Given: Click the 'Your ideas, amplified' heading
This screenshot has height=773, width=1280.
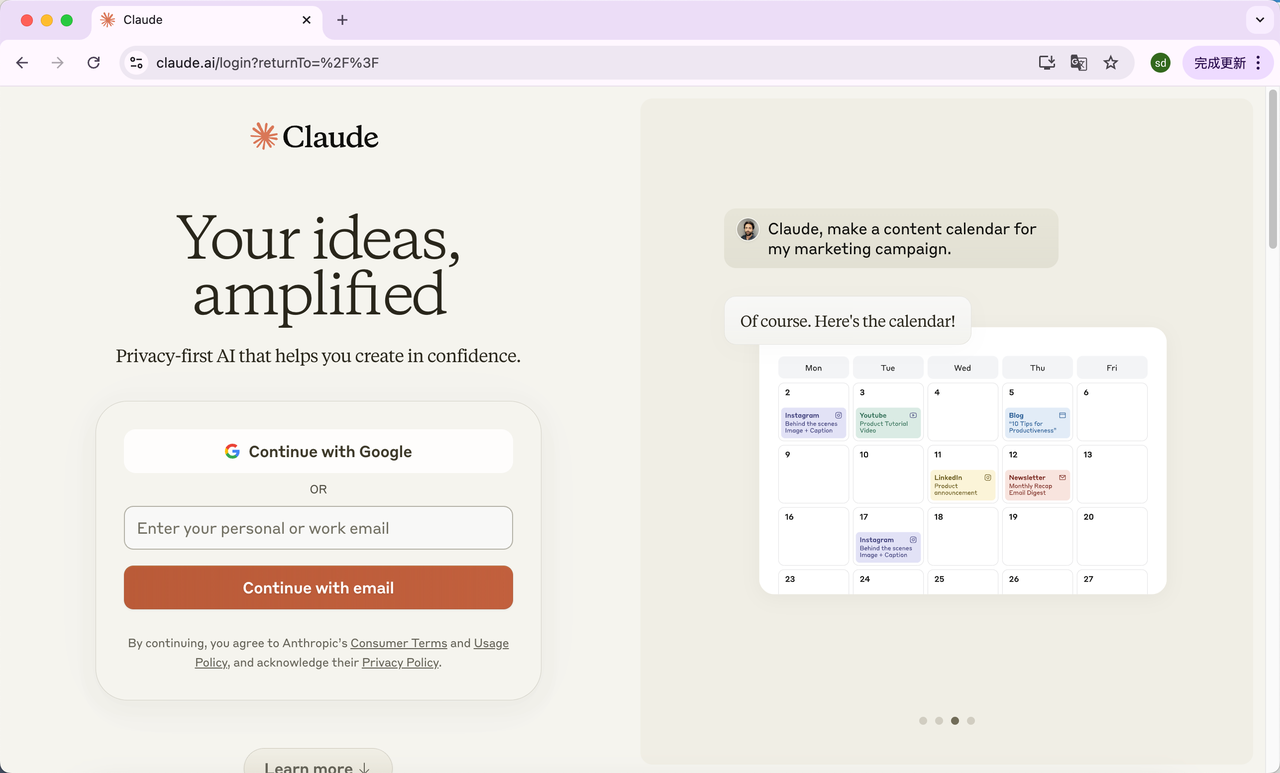Looking at the screenshot, I should click(319, 266).
